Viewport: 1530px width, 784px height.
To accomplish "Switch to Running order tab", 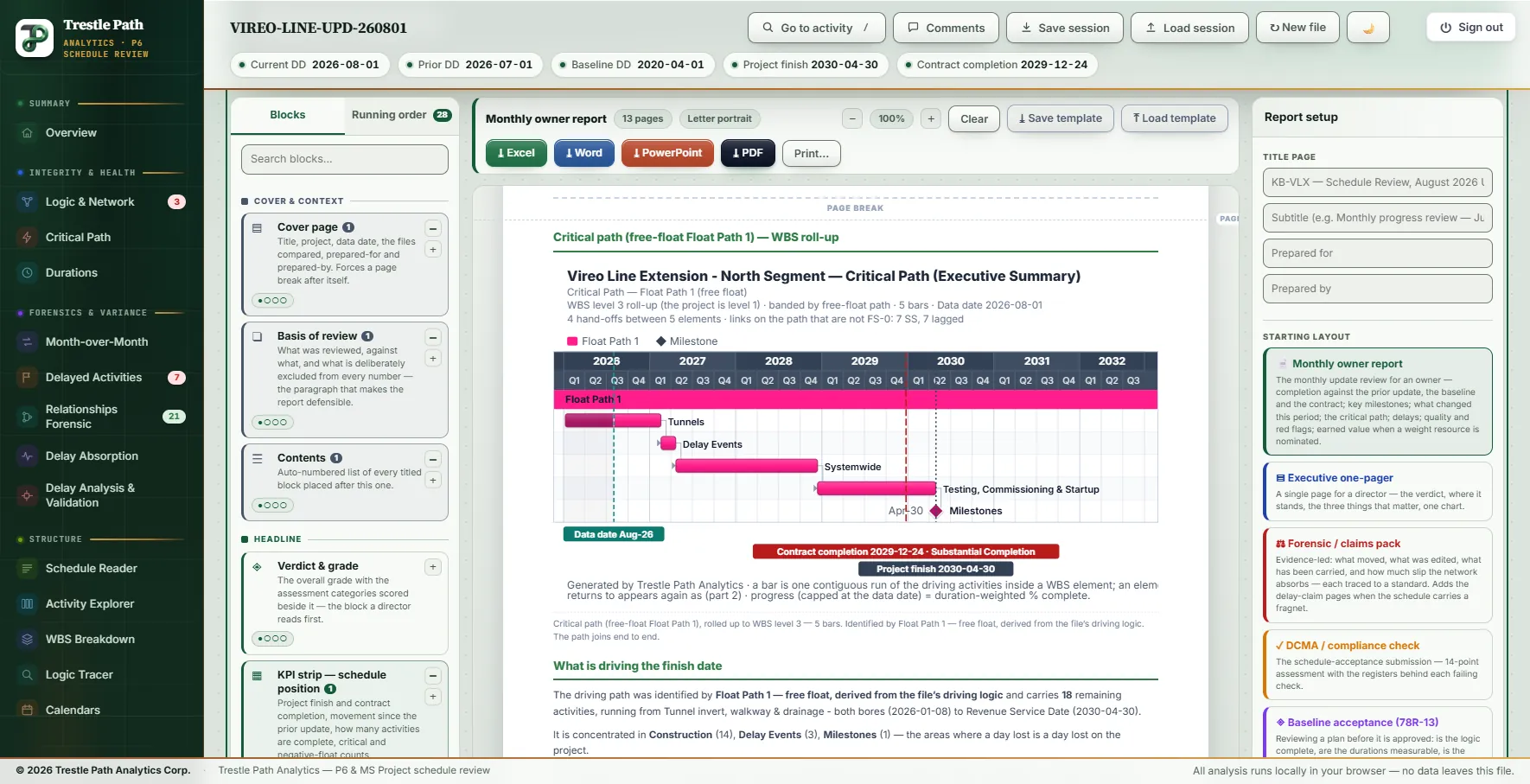I will click(401, 115).
